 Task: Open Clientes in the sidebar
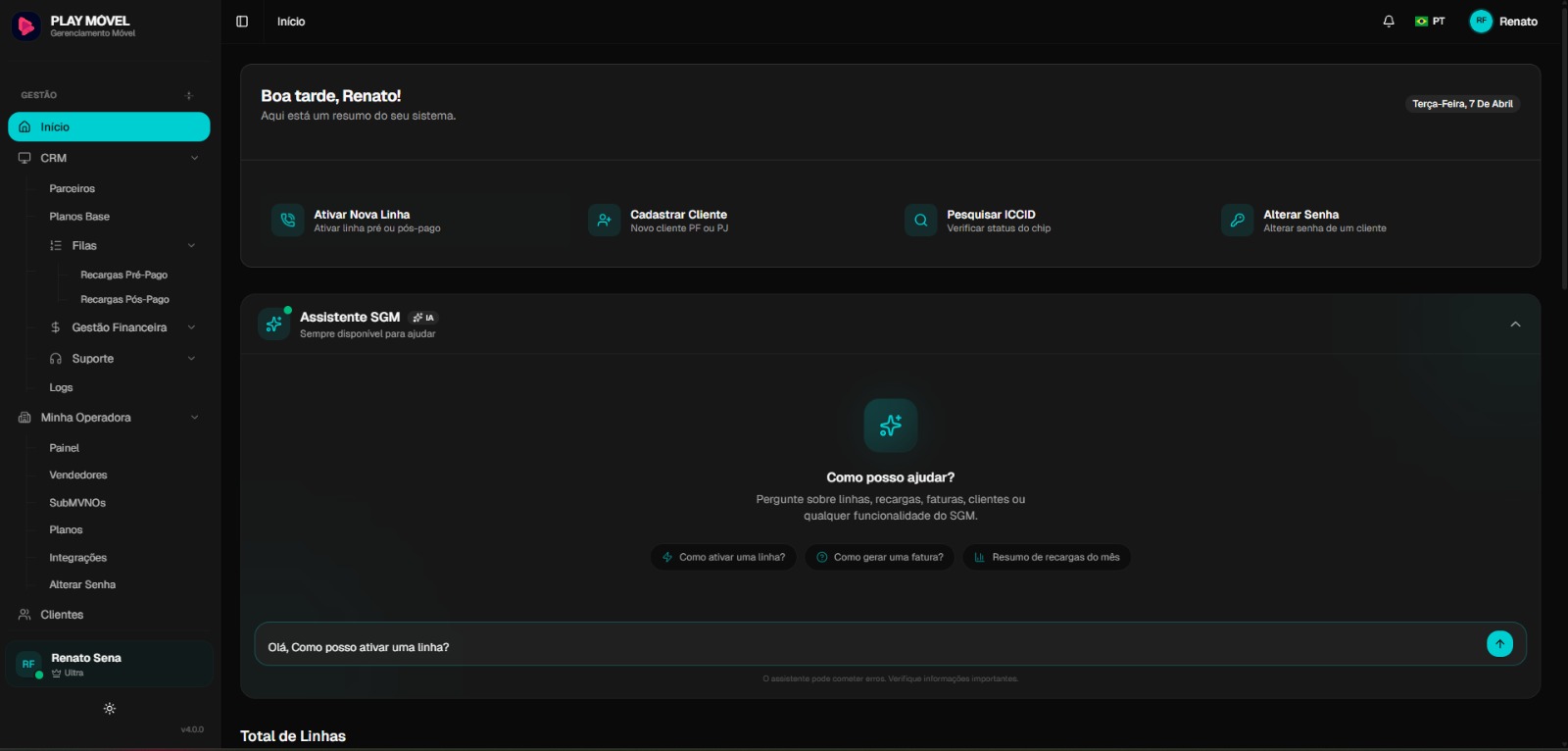tap(62, 615)
